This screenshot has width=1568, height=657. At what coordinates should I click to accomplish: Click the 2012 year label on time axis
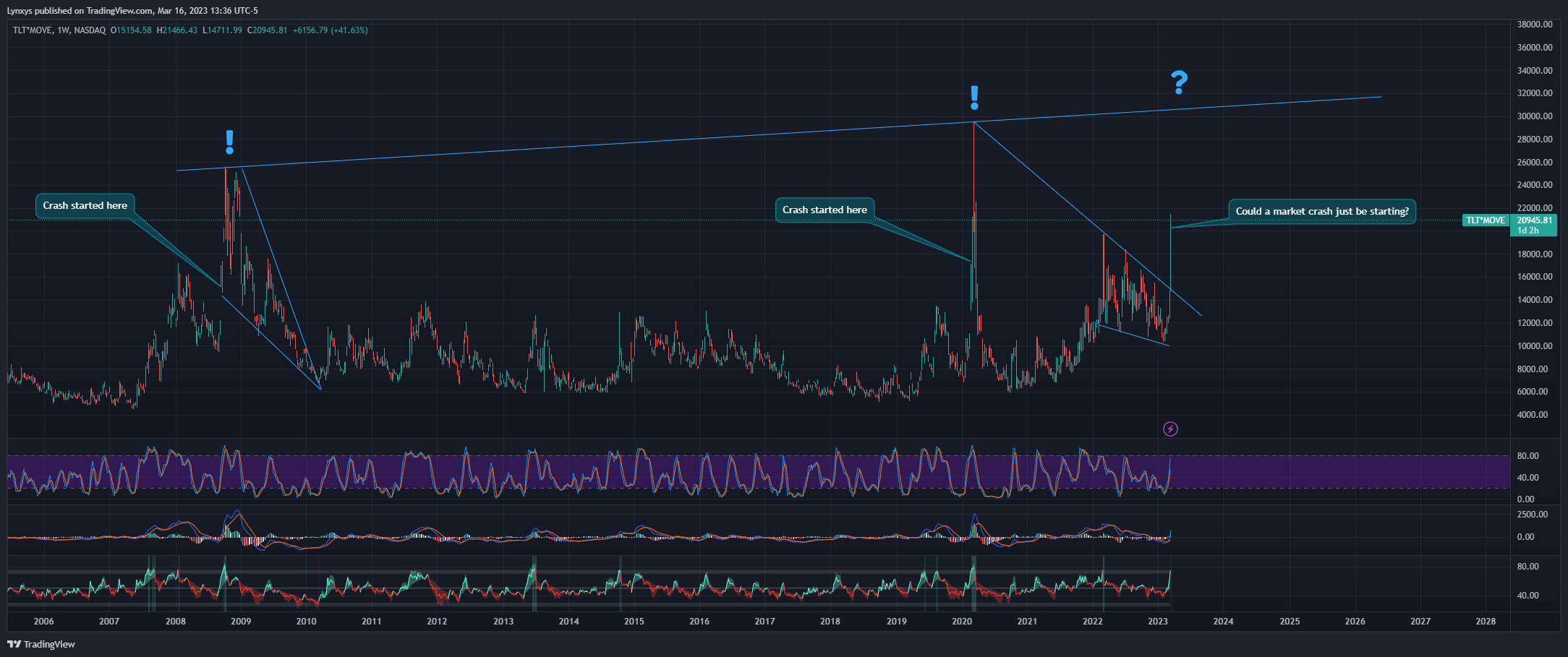coord(437,622)
